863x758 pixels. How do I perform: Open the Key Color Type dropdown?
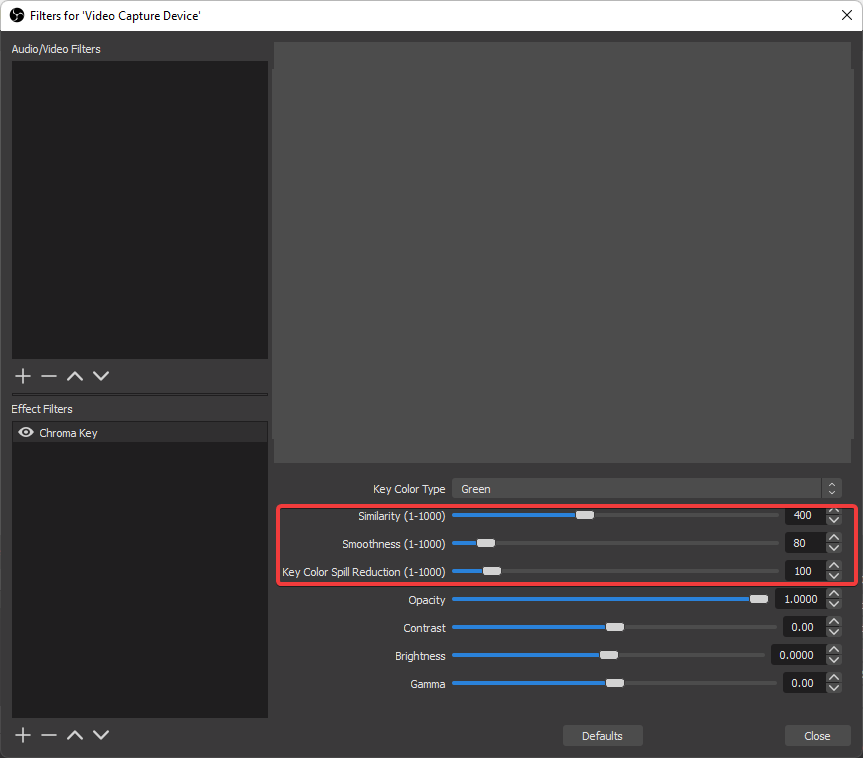click(647, 488)
